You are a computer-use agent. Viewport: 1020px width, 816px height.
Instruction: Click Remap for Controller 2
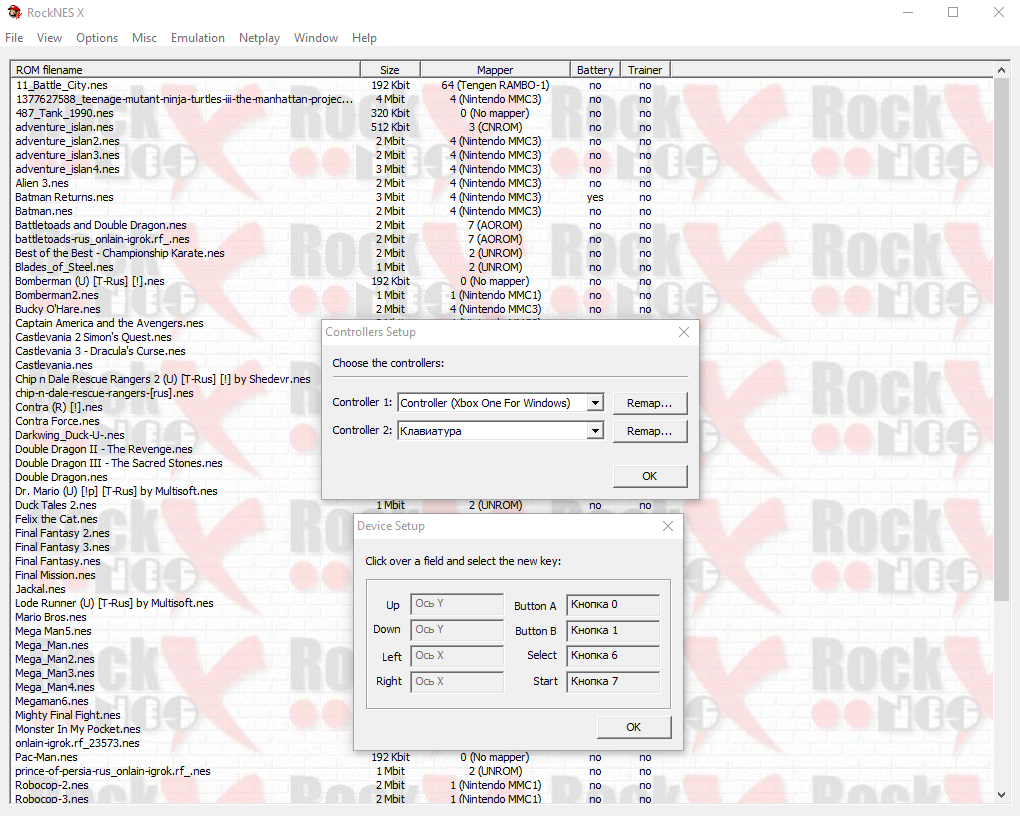pyautogui.click(x=649, y=431)
